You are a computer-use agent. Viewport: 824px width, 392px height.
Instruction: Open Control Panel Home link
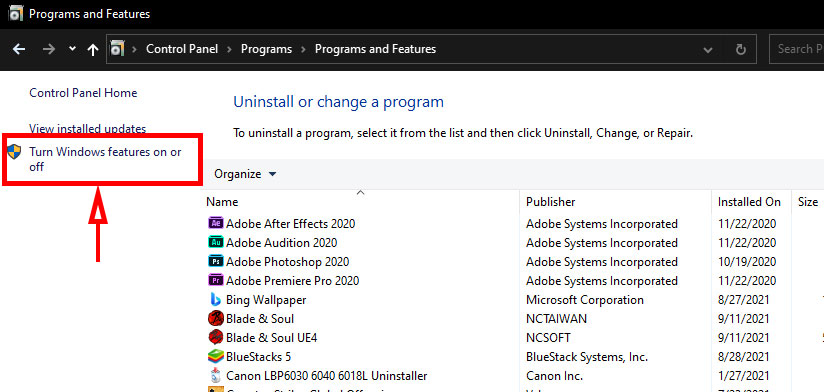(83, 92)
